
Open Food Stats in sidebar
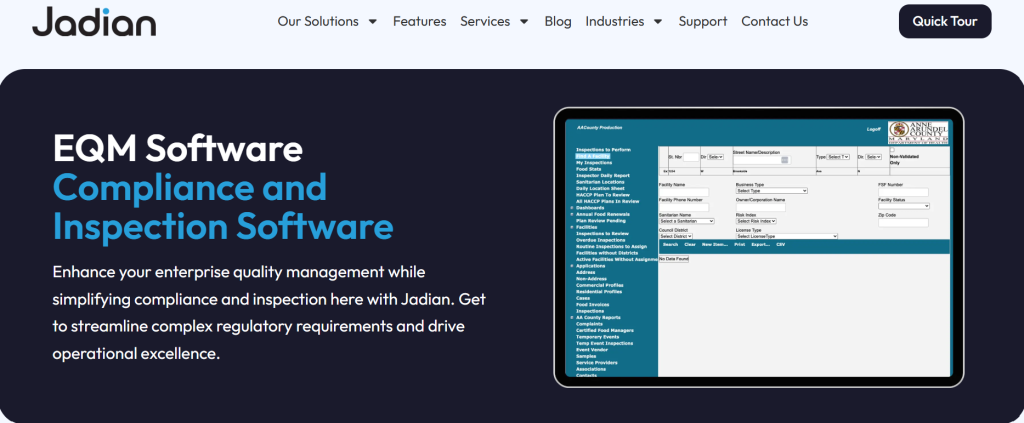point(588,169)
